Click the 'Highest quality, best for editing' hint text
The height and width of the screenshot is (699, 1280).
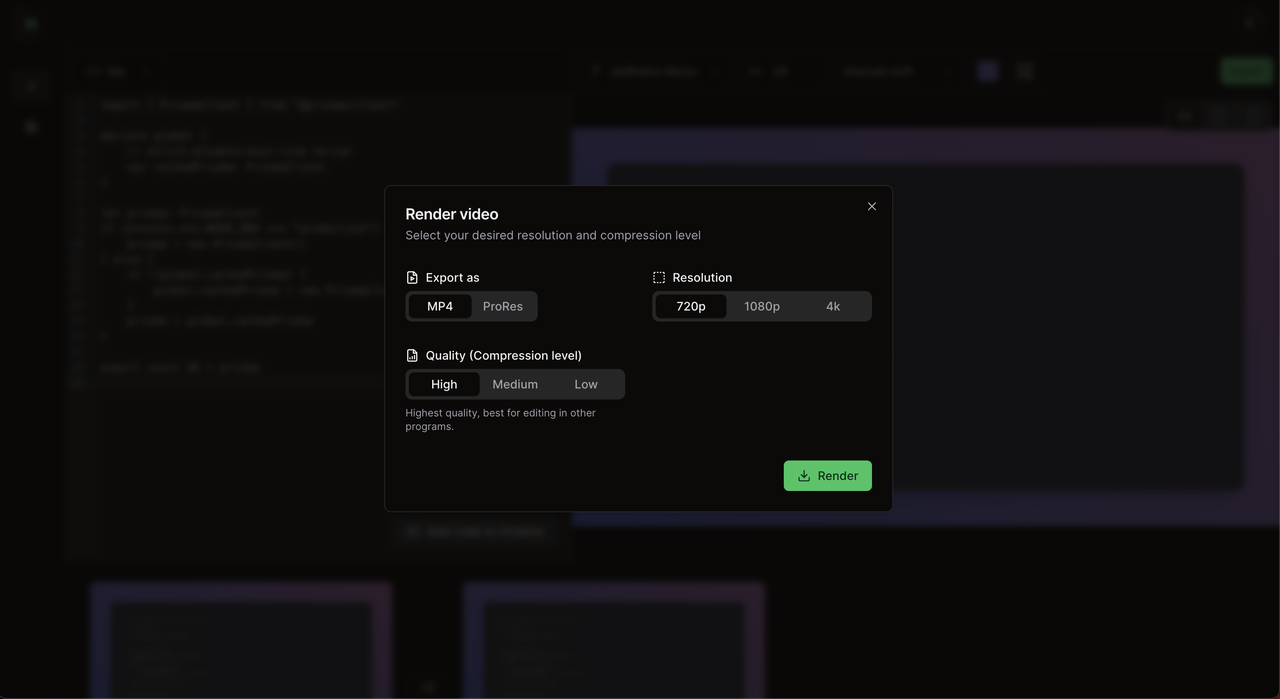click(501, 419)
